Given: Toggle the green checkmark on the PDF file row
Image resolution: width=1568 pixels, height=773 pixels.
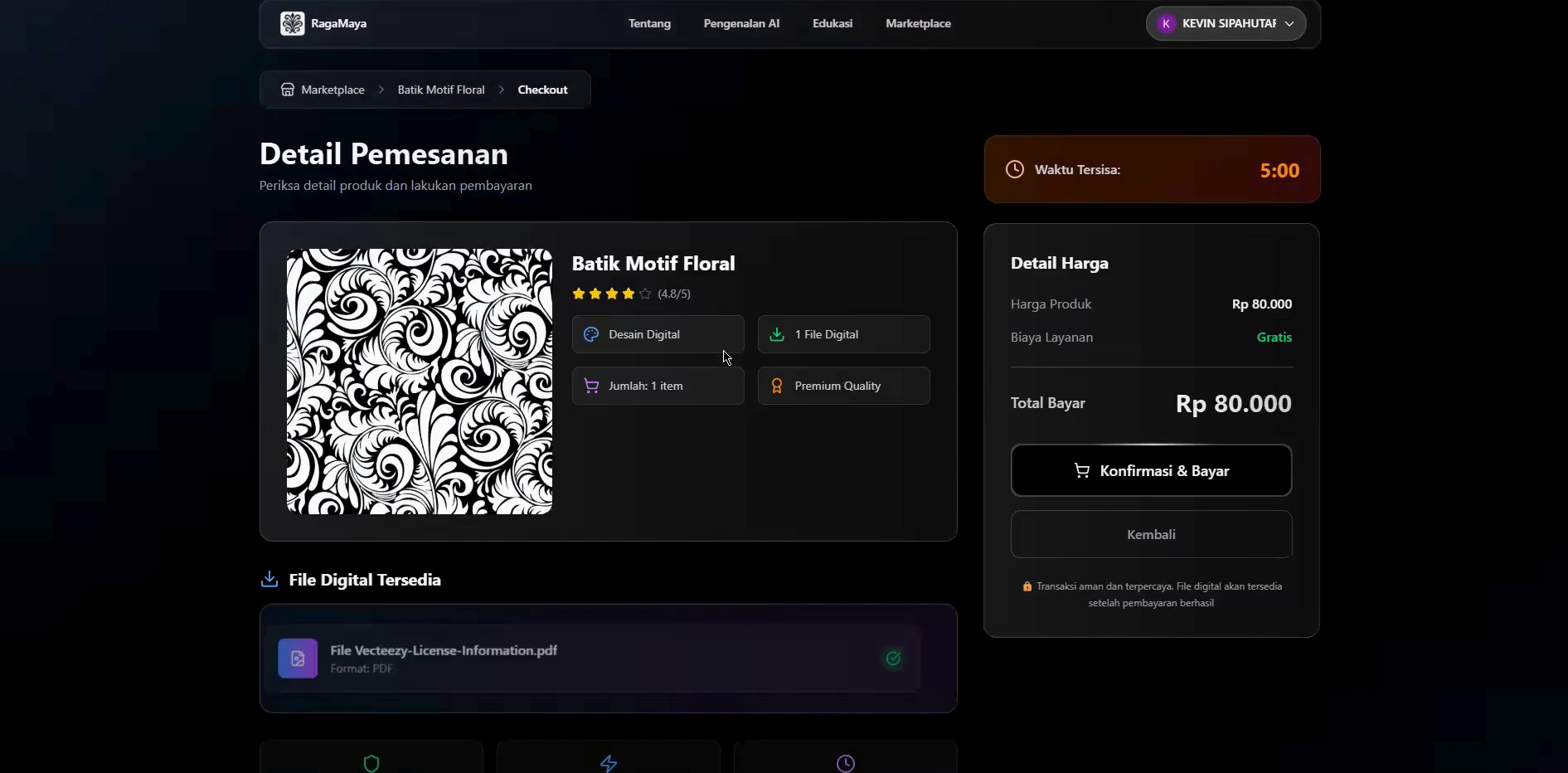Looking at the screenshot, I should 893,658.
